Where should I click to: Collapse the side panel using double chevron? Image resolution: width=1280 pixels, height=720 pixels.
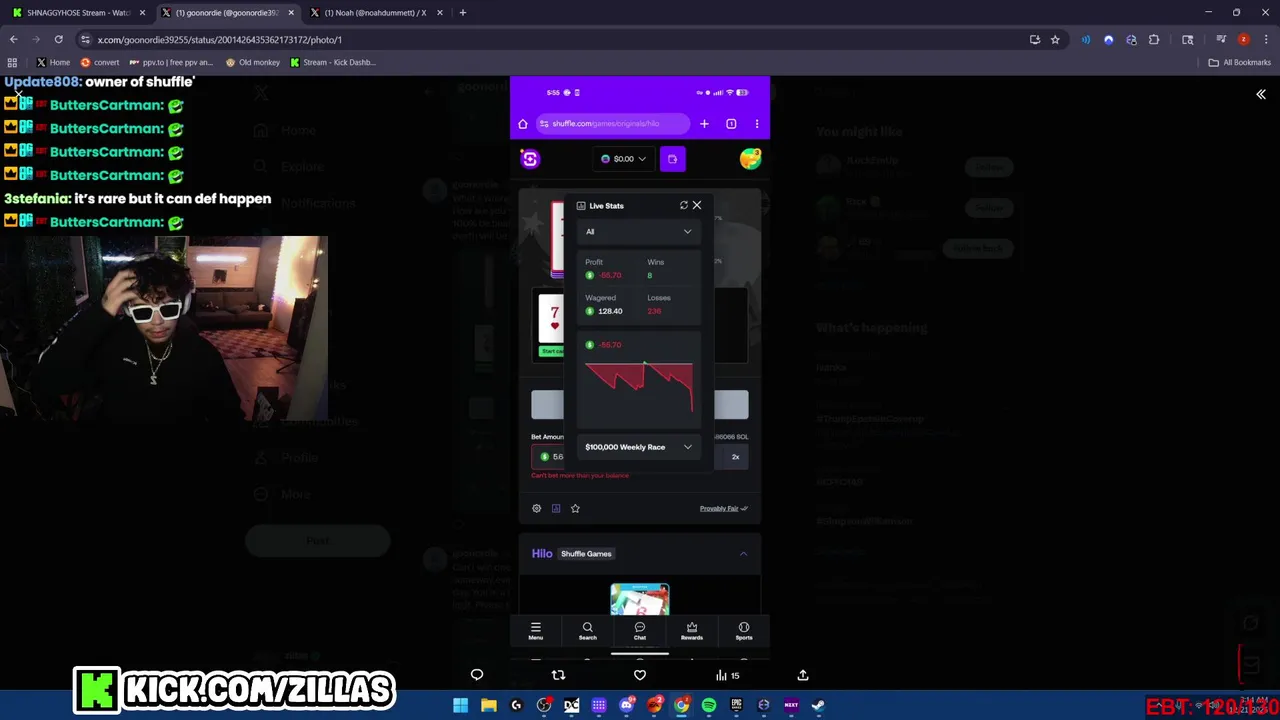click(1261, 94)
